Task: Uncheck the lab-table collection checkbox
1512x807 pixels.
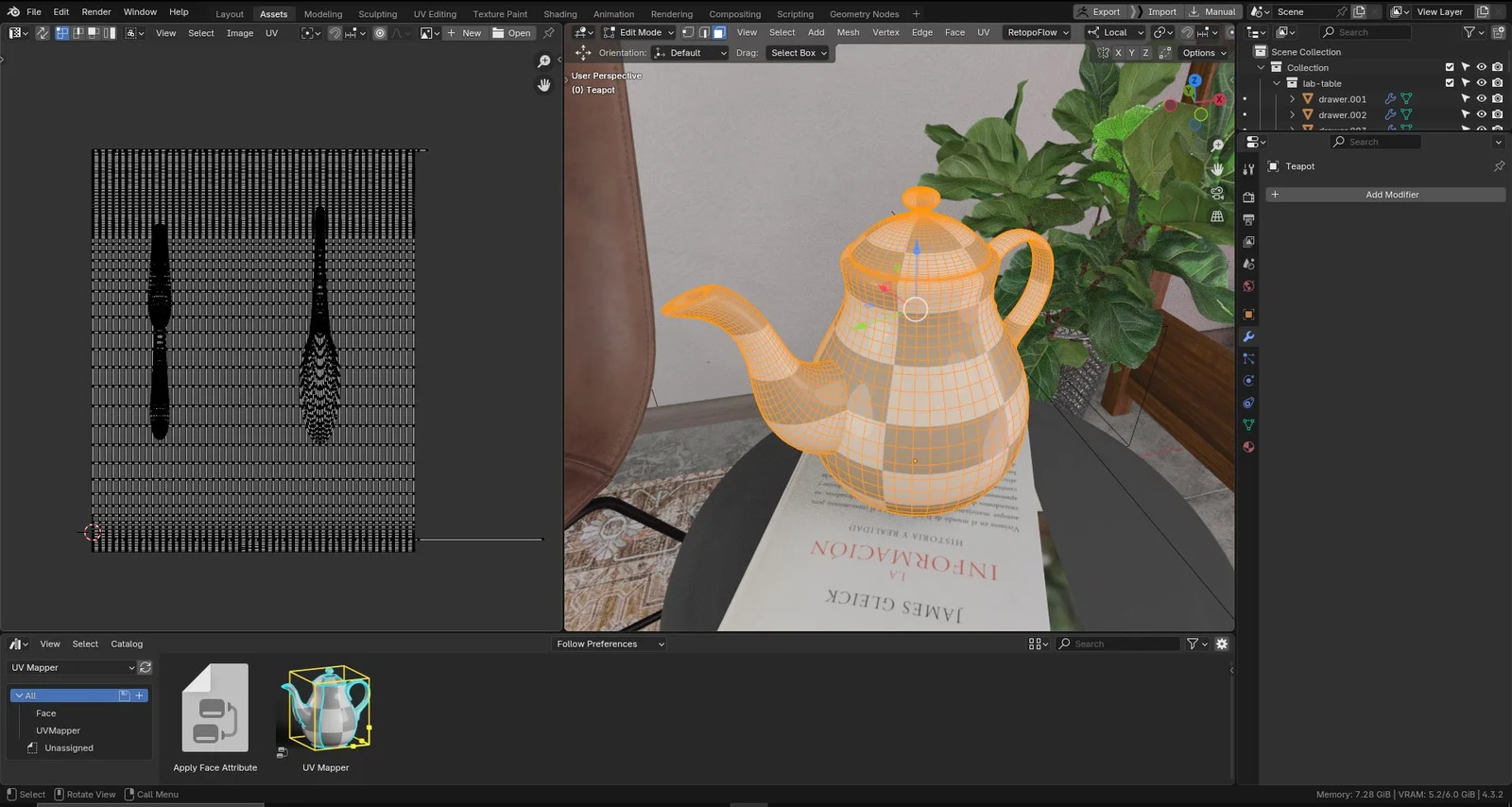Action: point(1450,83)
